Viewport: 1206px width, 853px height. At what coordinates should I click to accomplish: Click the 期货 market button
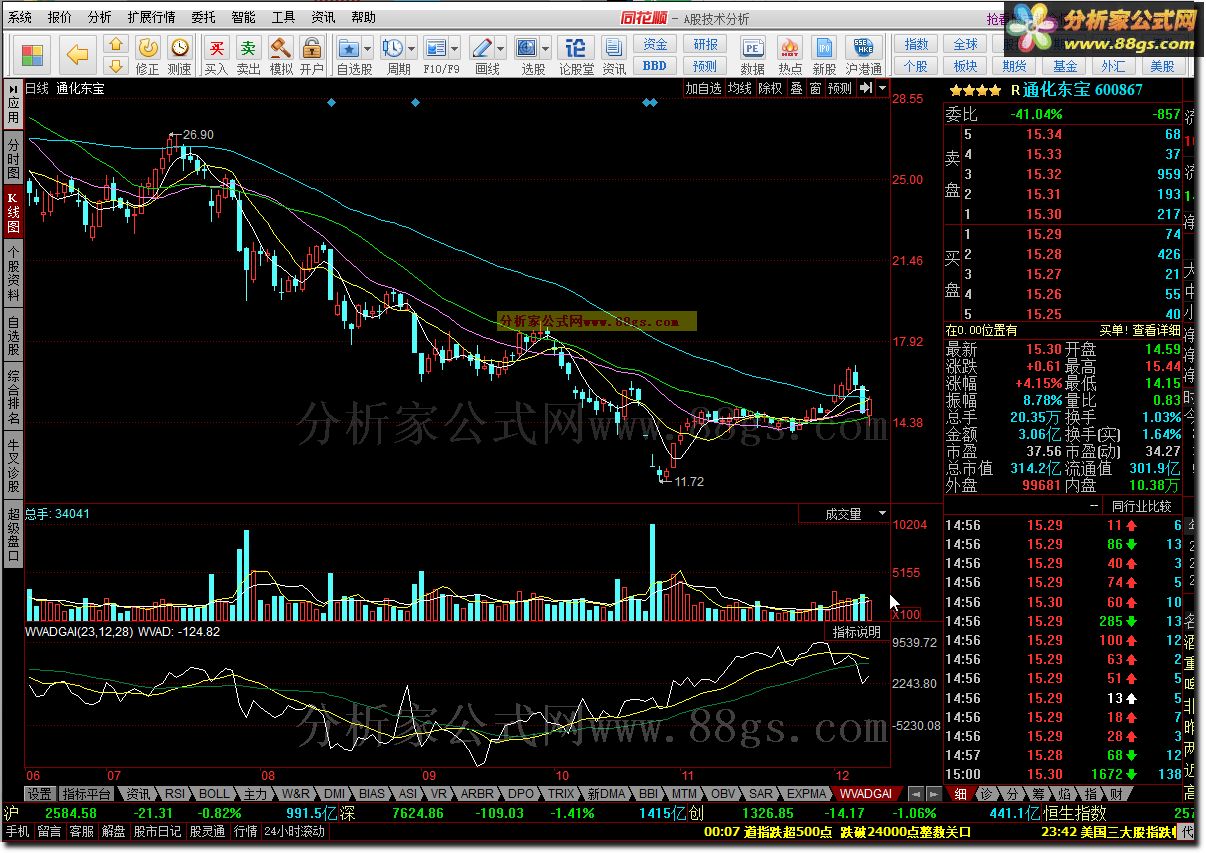(x=1014, y=66)
